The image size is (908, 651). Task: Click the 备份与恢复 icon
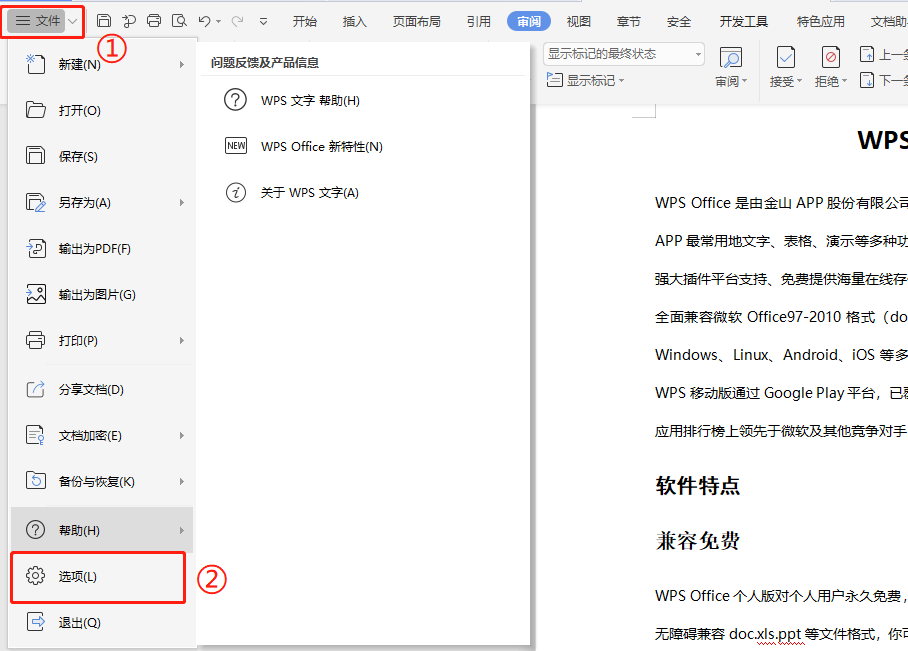pos(35,480)
